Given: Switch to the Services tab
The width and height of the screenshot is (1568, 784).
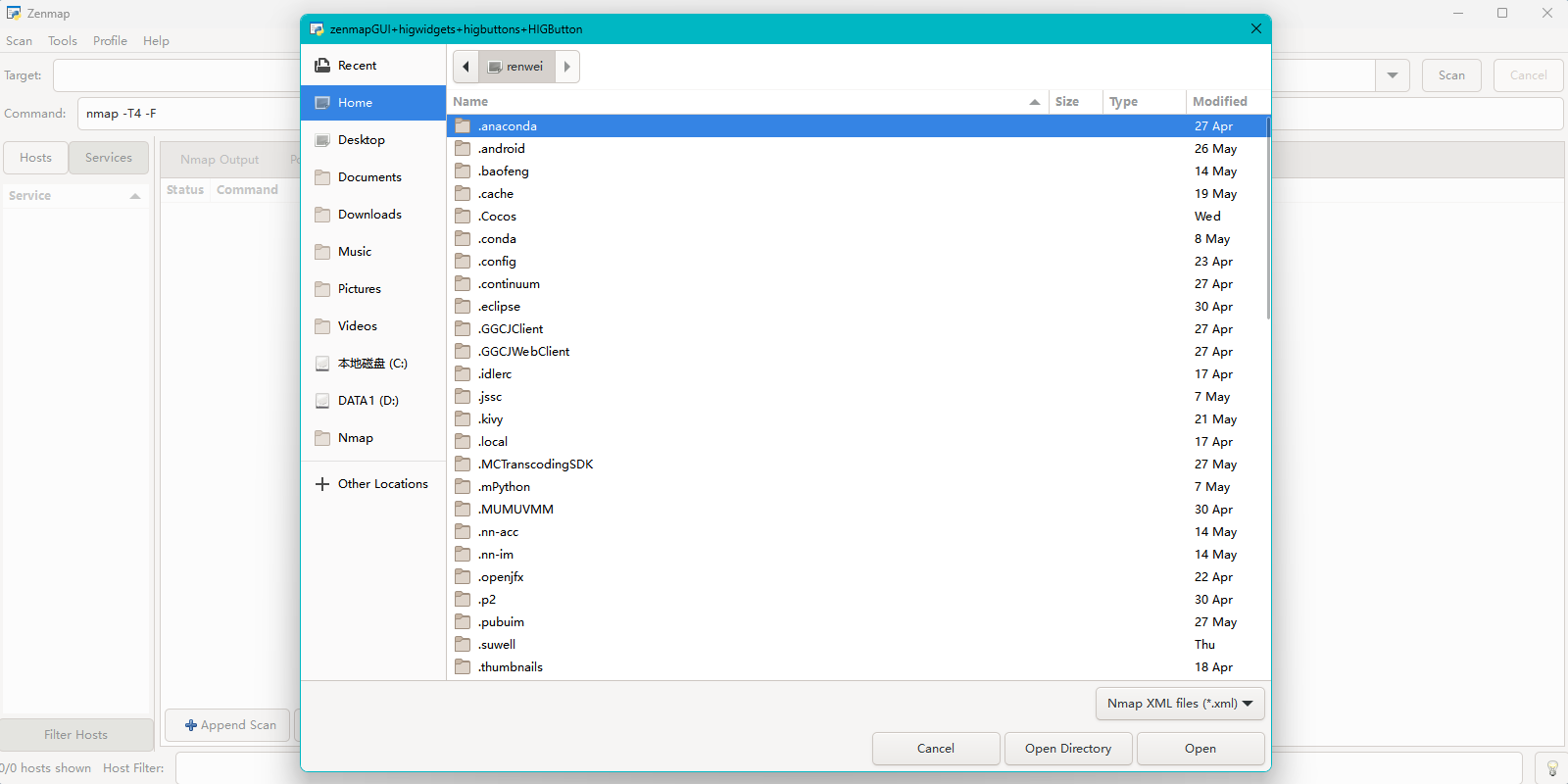Looking at the screenshot, I should point(108,158).
